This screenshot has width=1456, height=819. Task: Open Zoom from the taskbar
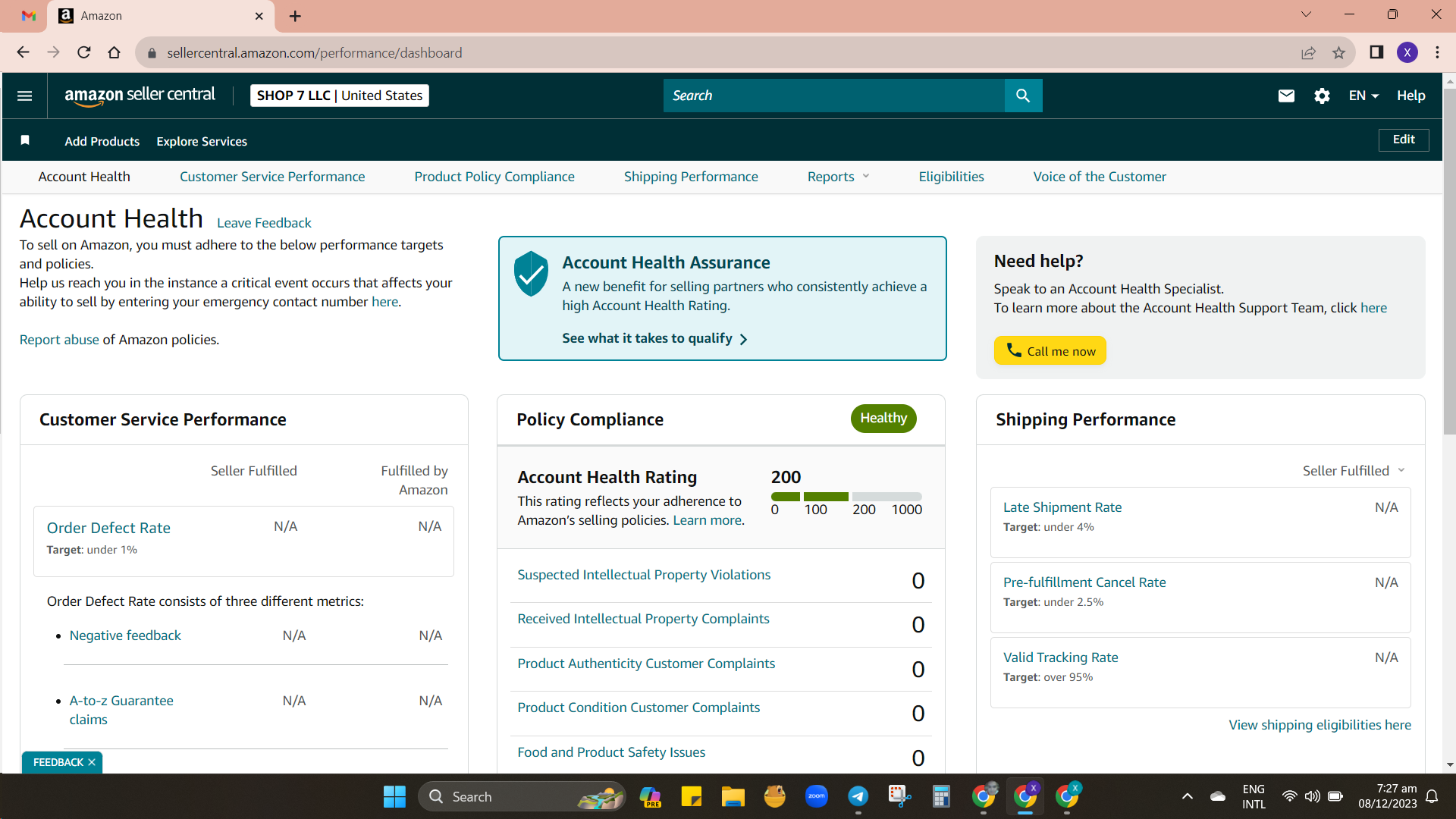coord(816,796)
